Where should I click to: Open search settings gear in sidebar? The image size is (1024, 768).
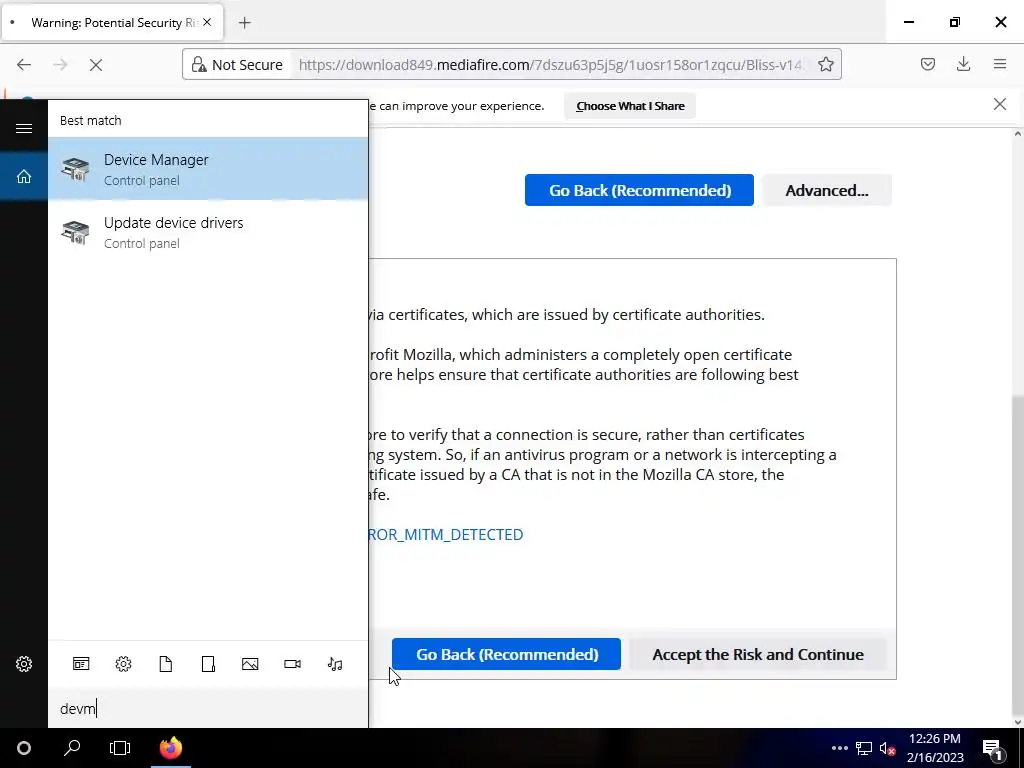pos(24,664)
